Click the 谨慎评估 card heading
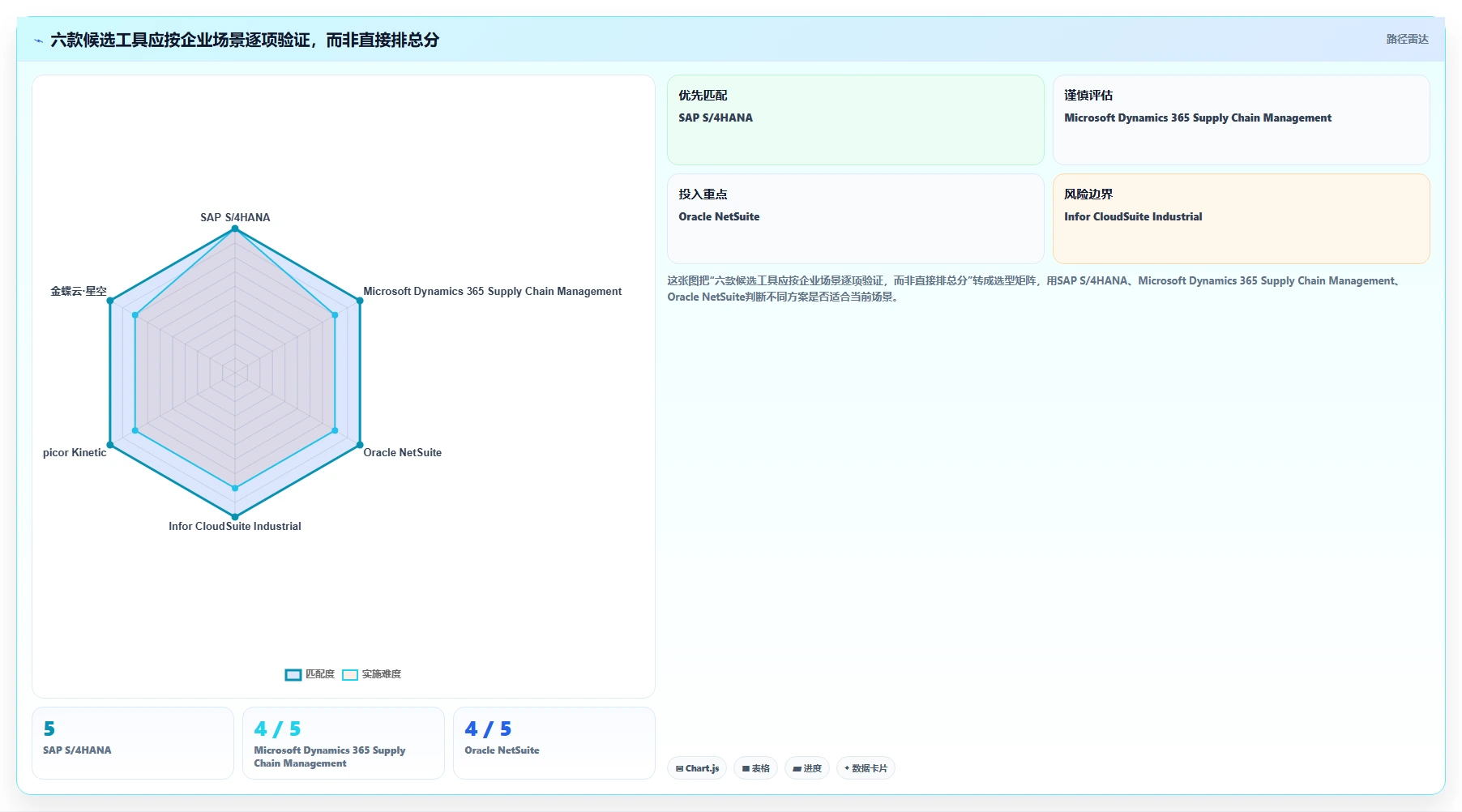1462x812 pixels. tap(1088, 95)
